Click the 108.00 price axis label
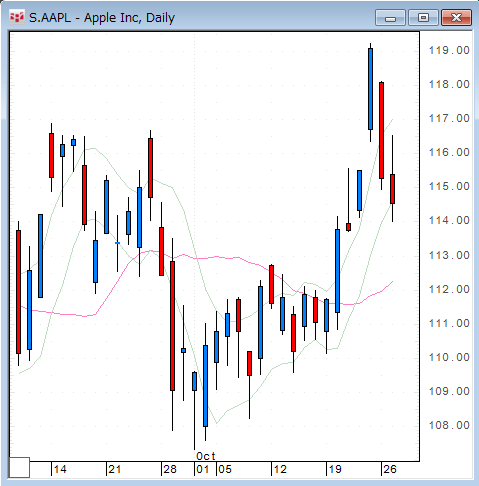The height and width of the screenshot is (486, 479). point(449,425)
